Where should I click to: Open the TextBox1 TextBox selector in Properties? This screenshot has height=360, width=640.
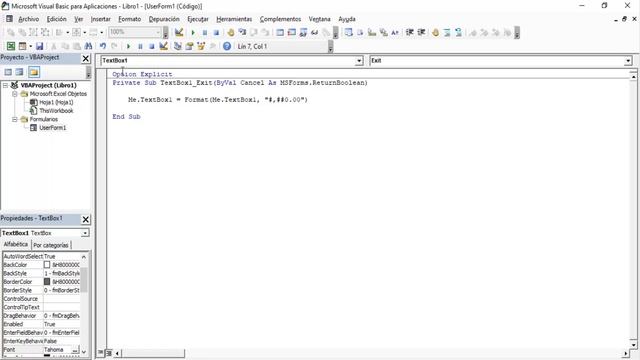(x=85, y=233)
